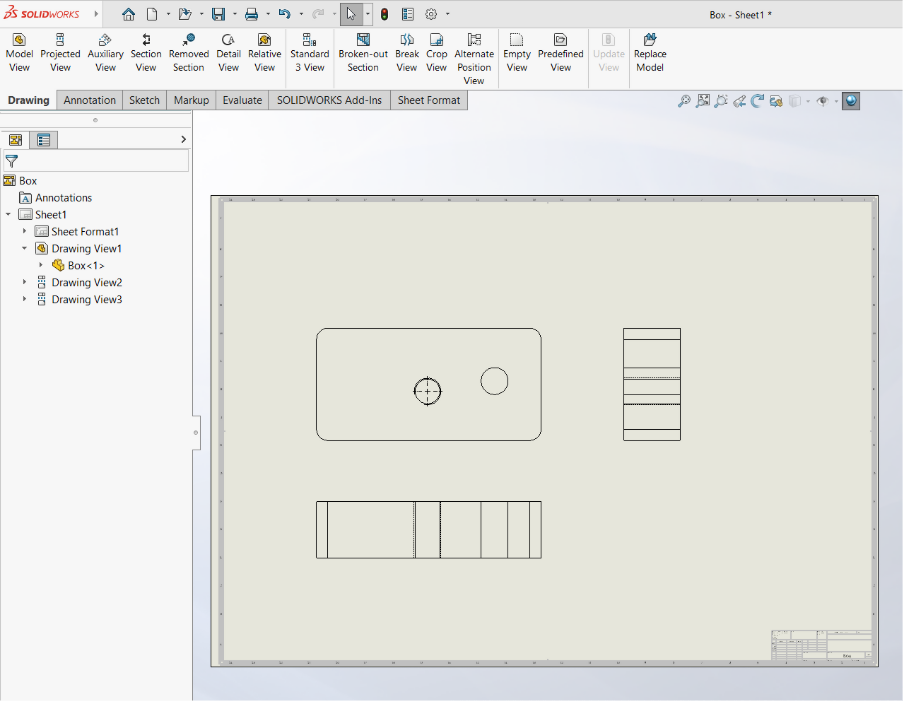
Task: Open the Options dropdown arrow
Action: point(447,14)
